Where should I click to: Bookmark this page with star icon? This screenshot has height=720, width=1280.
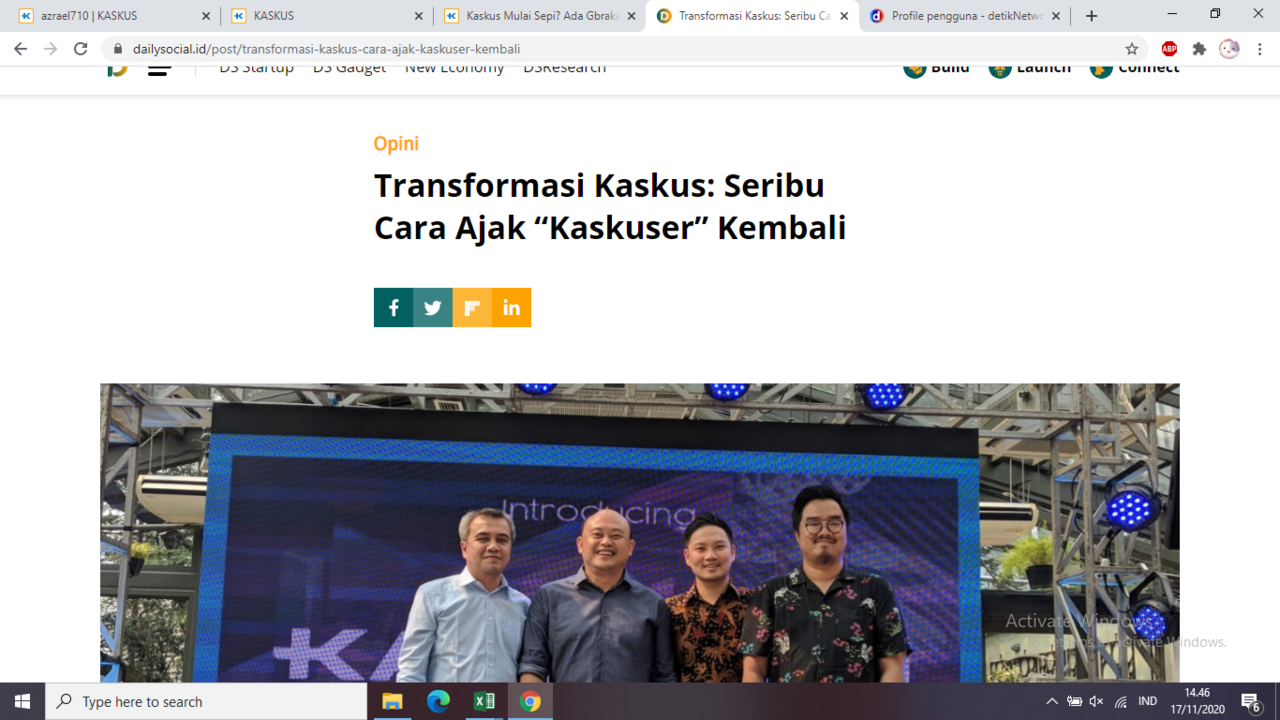pos(1132,49)
